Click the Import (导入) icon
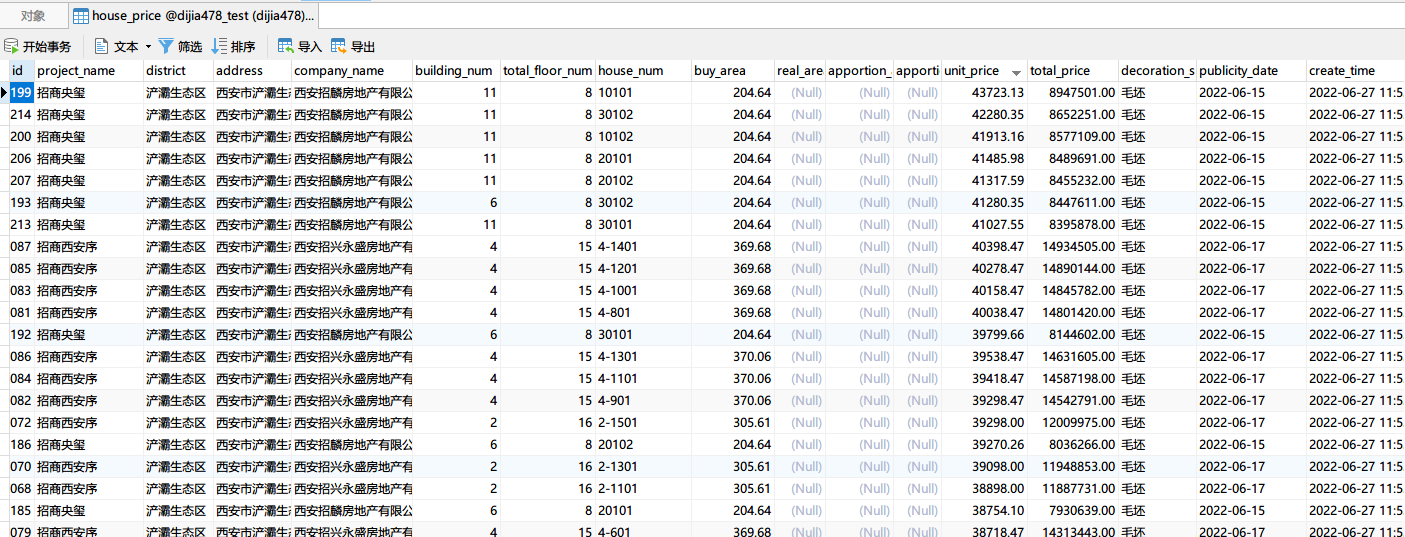Viewport: 1405px width, 537px height. pyautogui.click(x=286, y=46)
